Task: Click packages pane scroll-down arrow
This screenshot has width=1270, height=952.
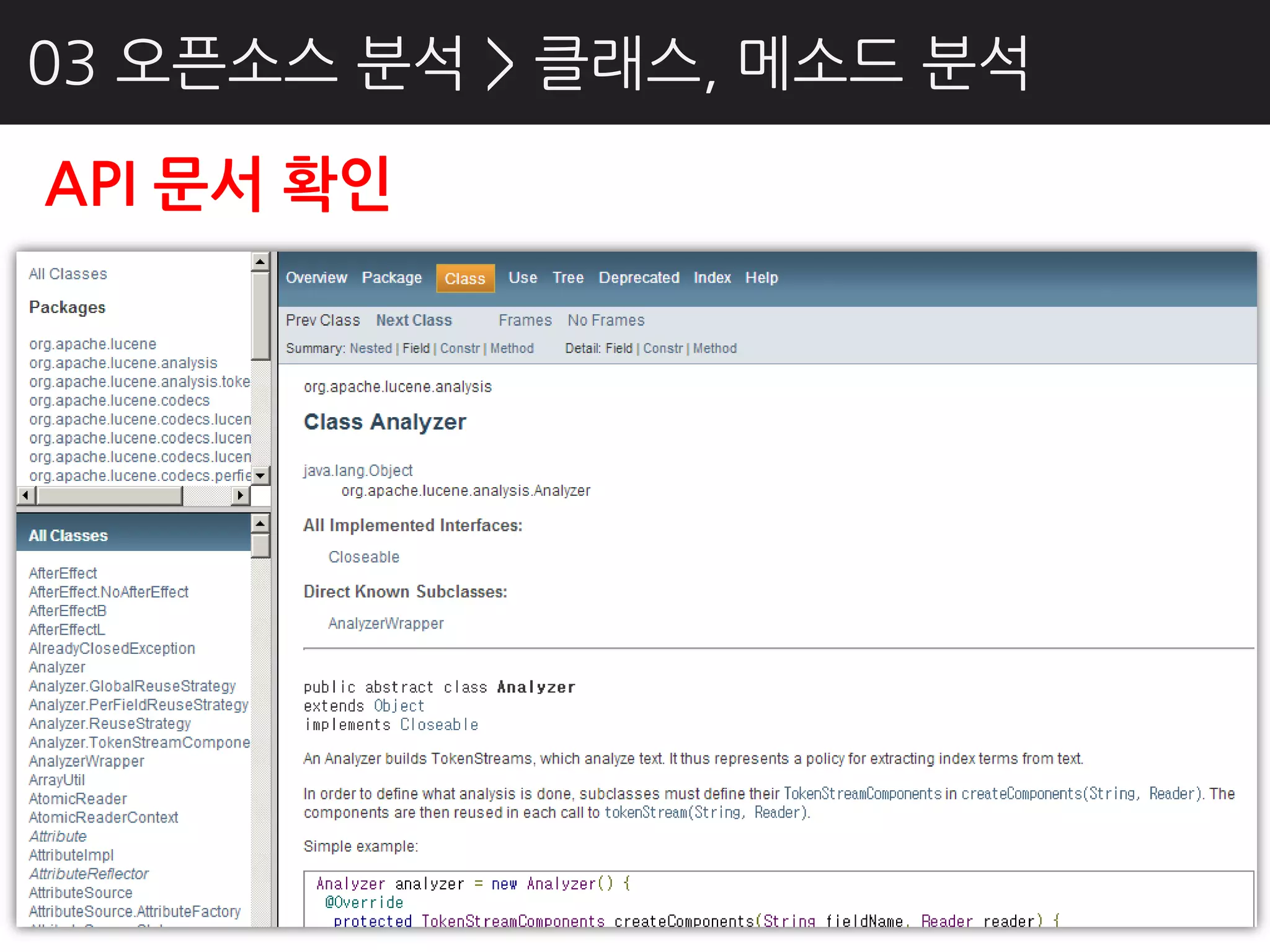Action: click(260, 476)
